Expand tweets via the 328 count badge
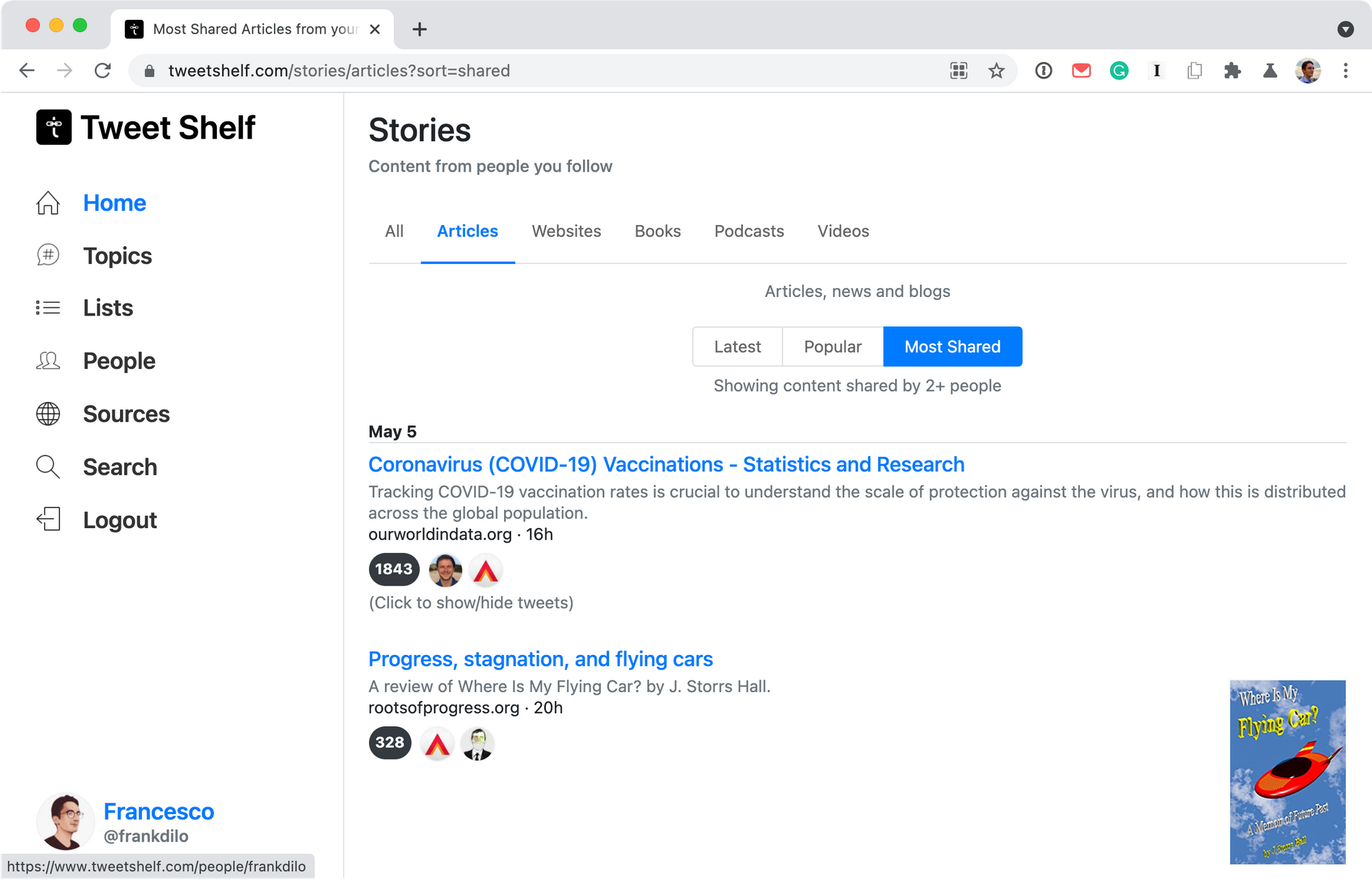This screenshot has height=880, width=1372. pos(390,743)
